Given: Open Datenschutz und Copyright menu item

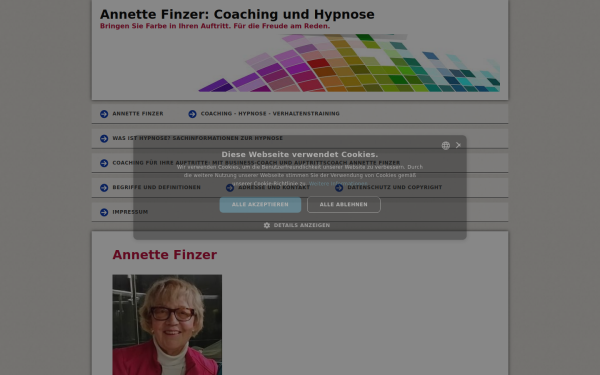Looking at the screenshot, I should 395,187.
